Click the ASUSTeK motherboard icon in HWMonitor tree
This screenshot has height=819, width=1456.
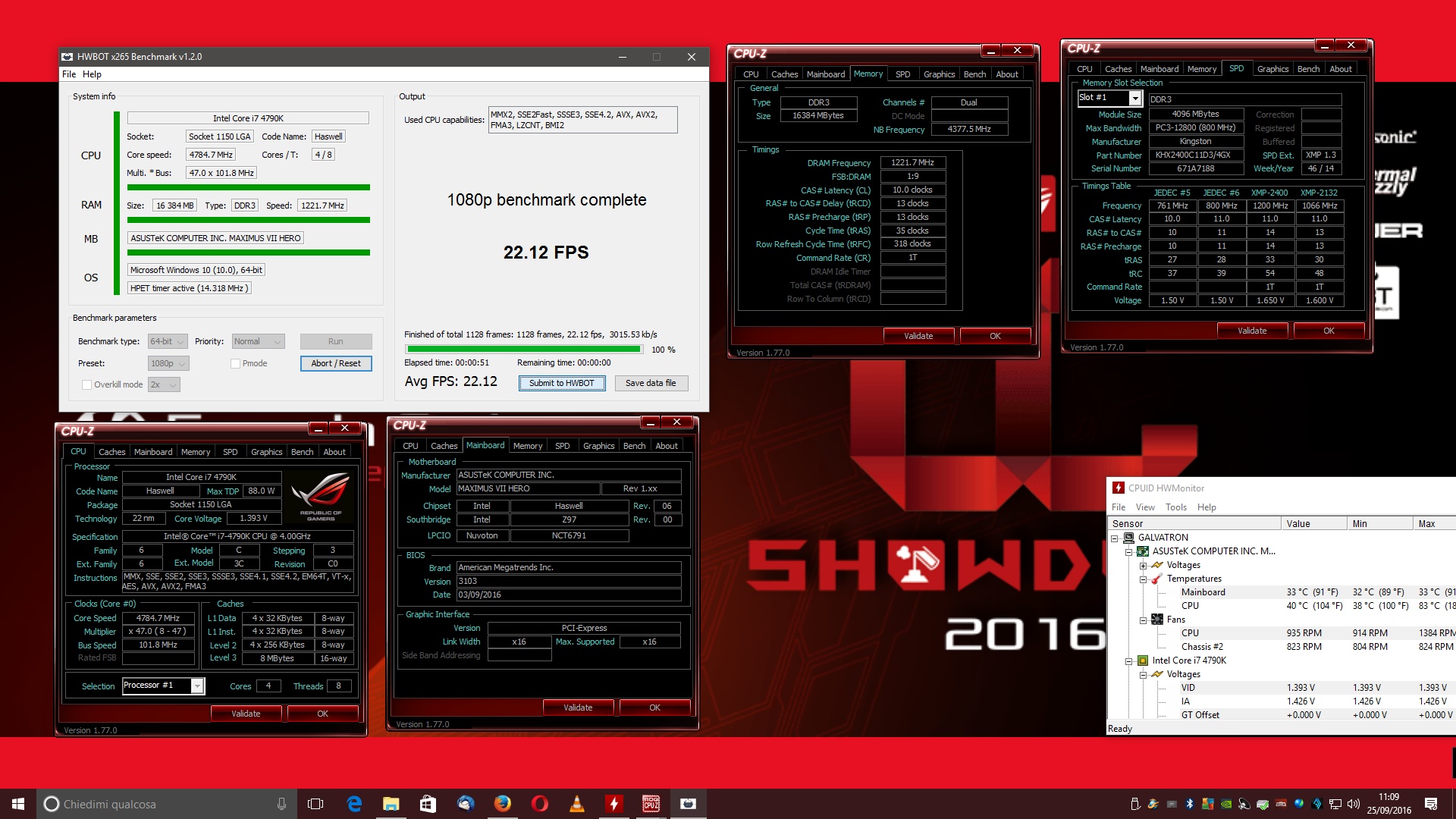click(x=1143, y=551)
